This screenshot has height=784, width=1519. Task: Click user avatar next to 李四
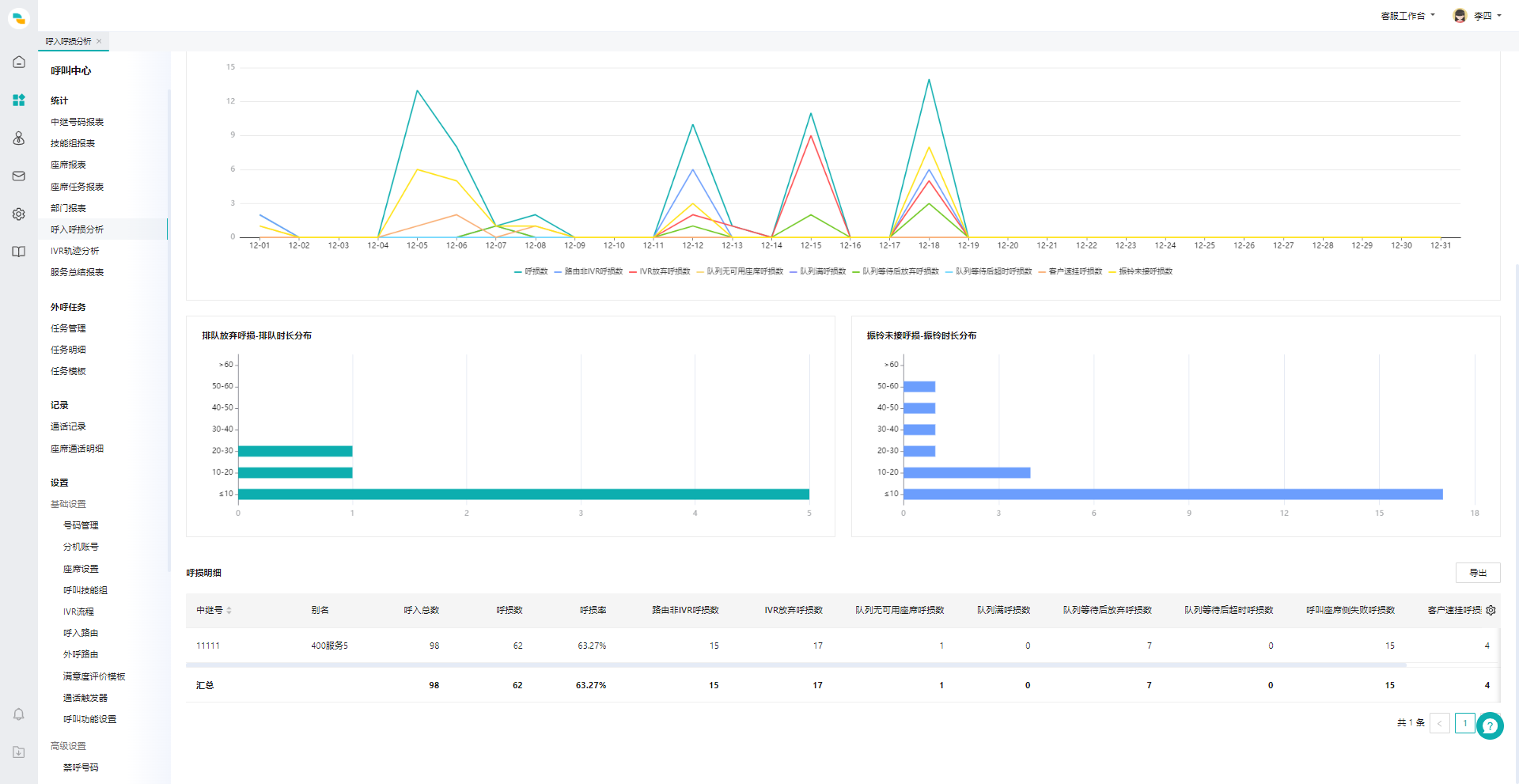tap(1460, 16)
